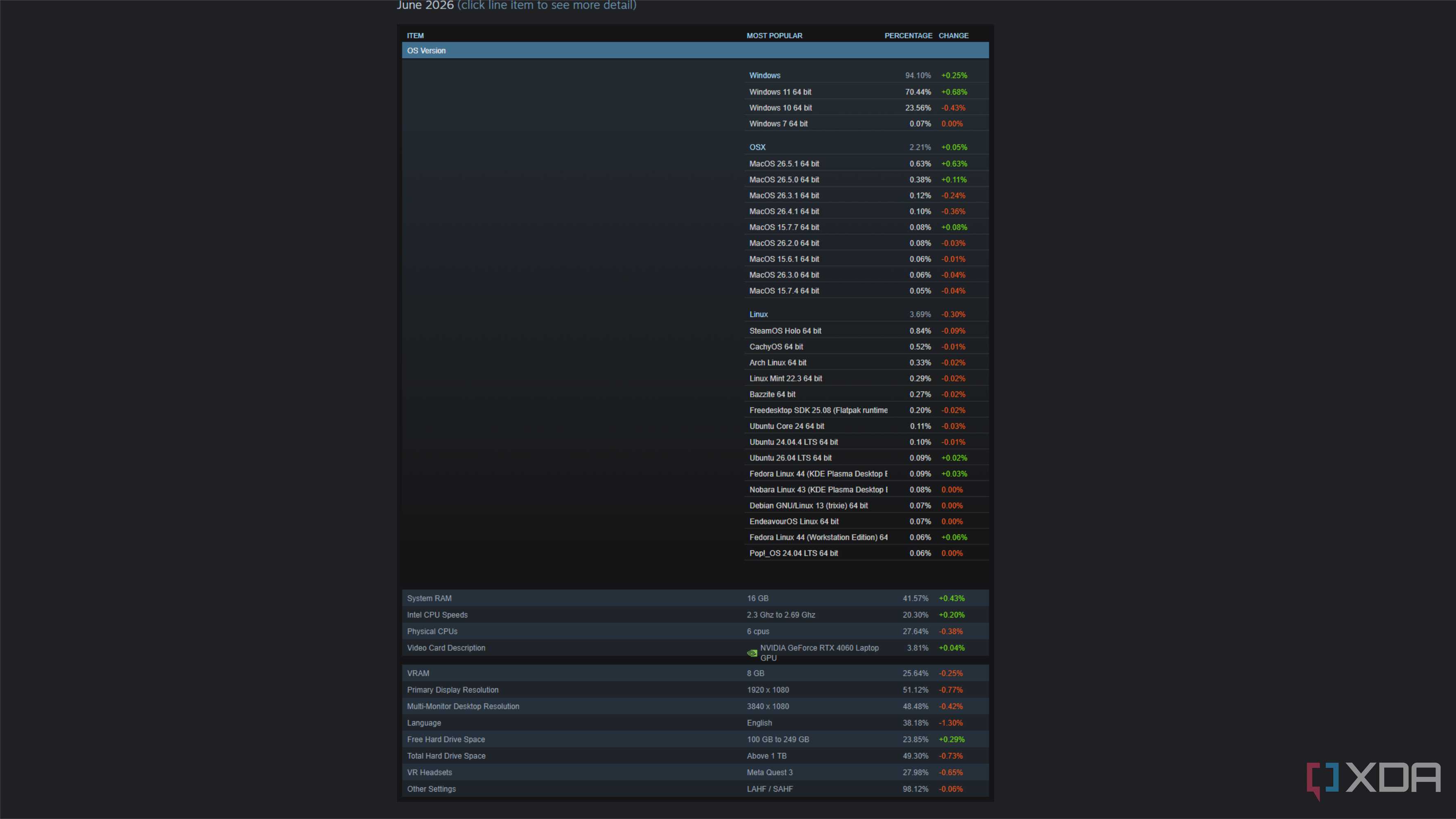1456x819 pixels.
Task: Click Ubuntu Core 24 64 bit entry
Action: [x=866, y=425]
